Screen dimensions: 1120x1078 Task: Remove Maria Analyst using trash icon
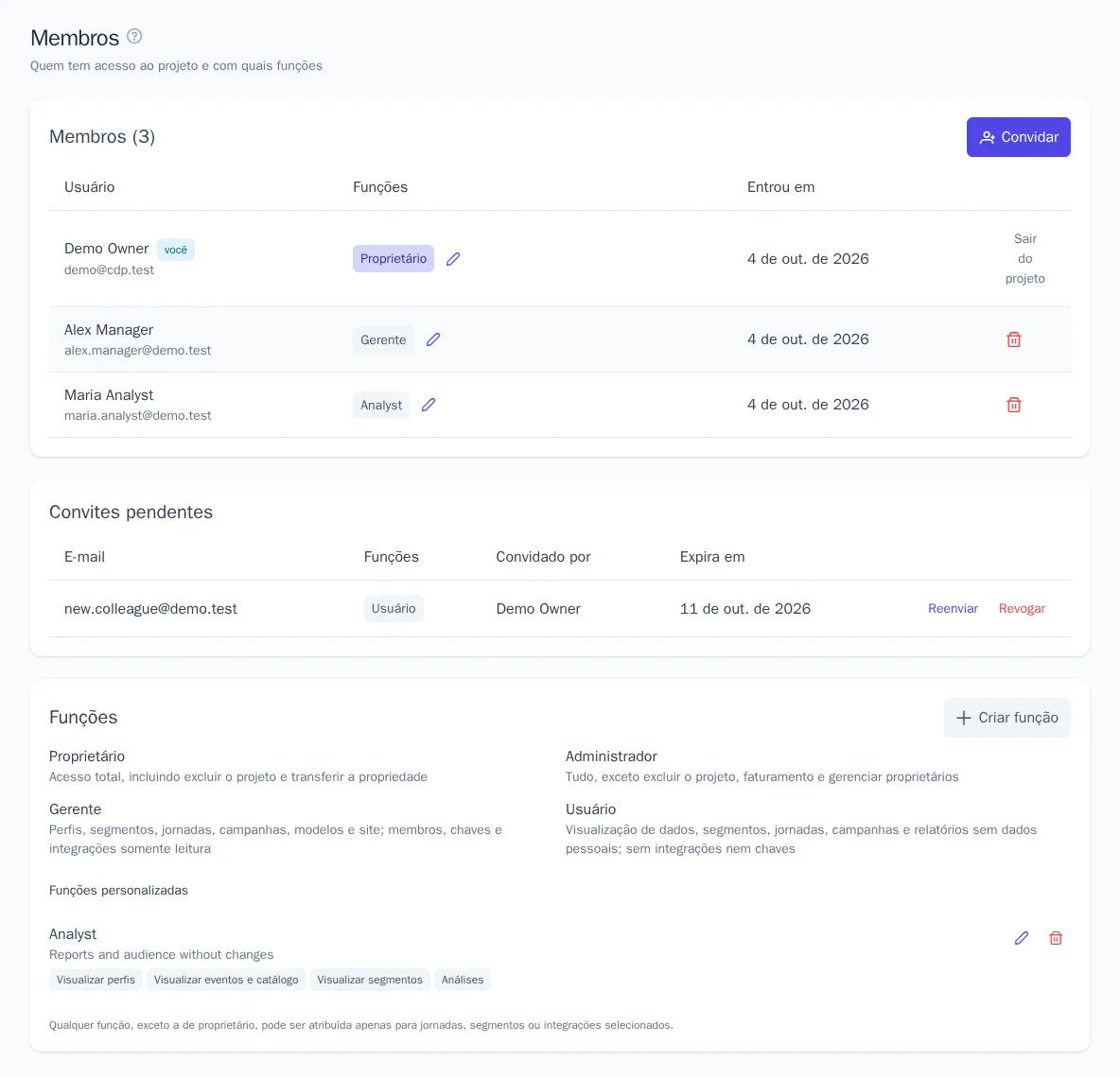(1013, 405)
